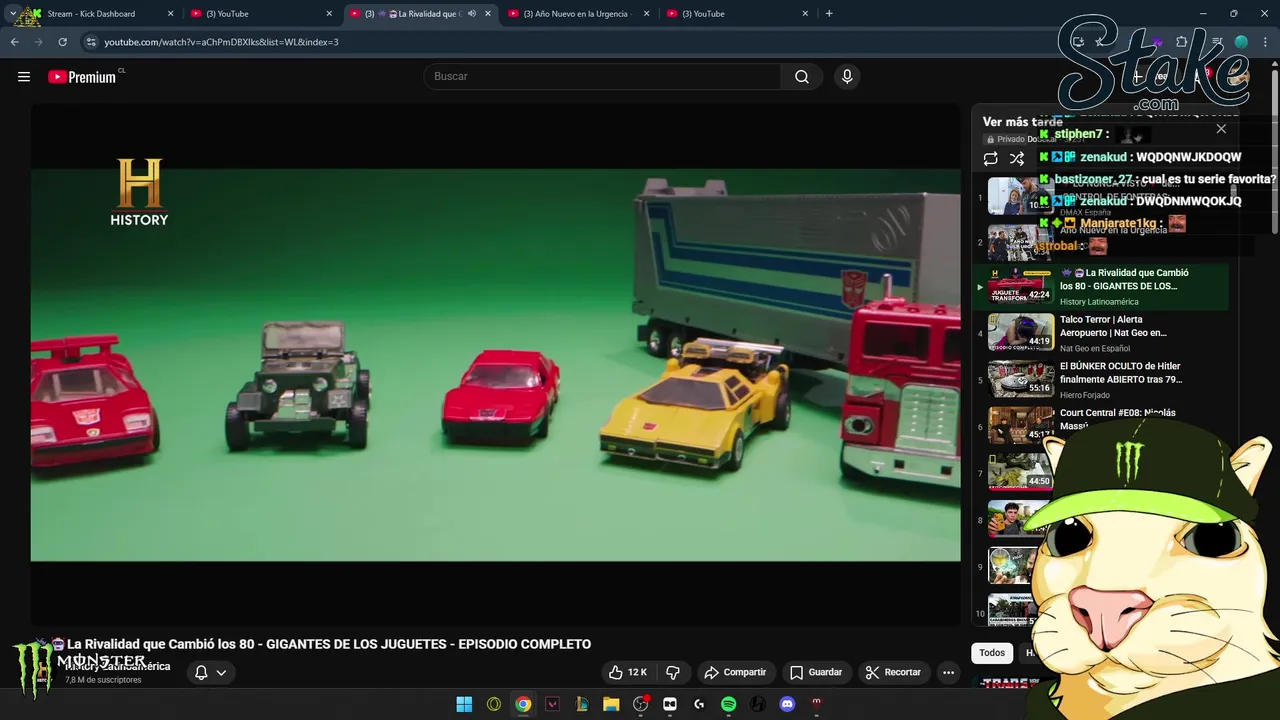
Task: View site information icon in address bar
Action: [91, 42]
